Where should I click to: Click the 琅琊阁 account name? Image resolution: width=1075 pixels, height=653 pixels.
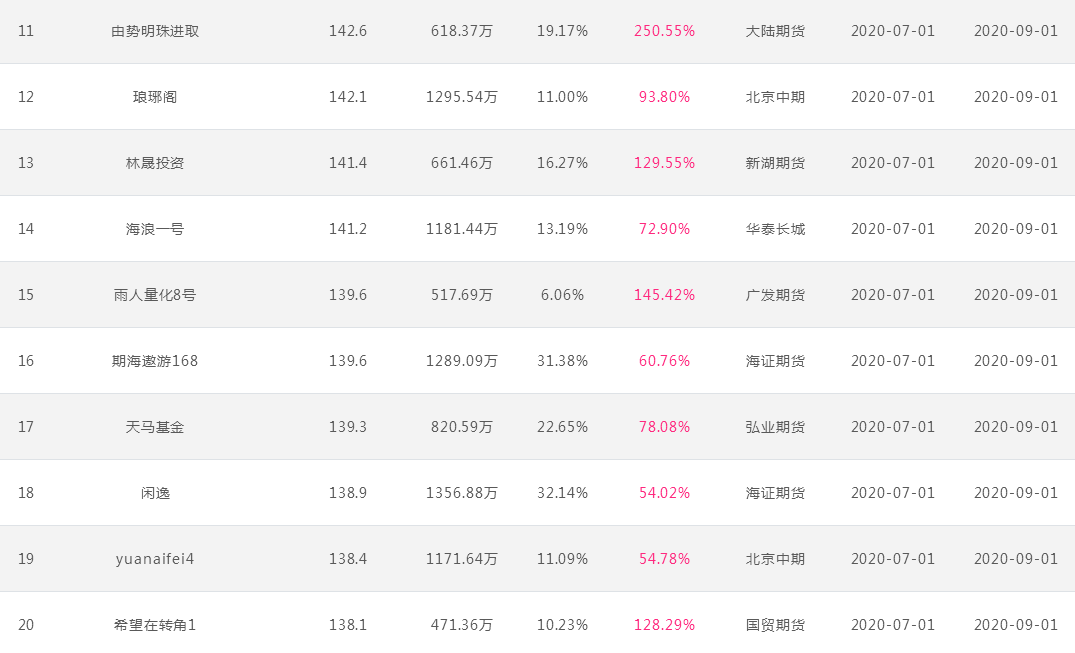(155, 97)
